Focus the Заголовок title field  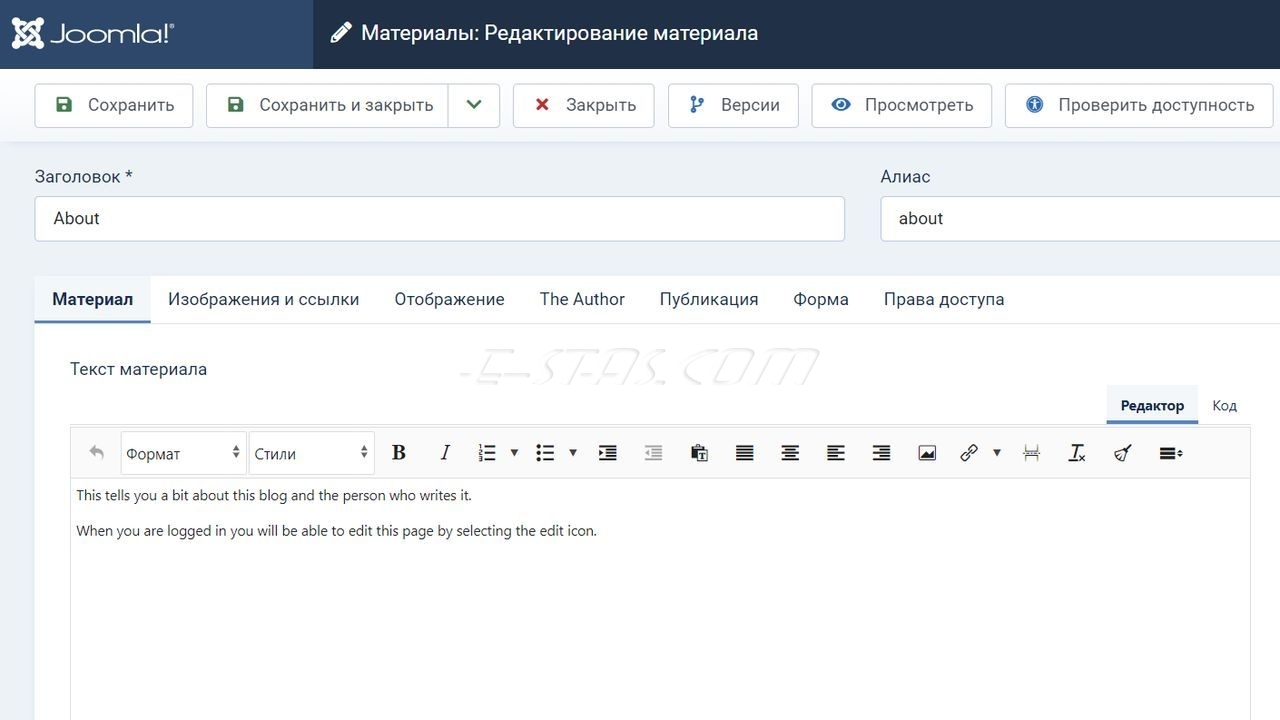point(439,218)
